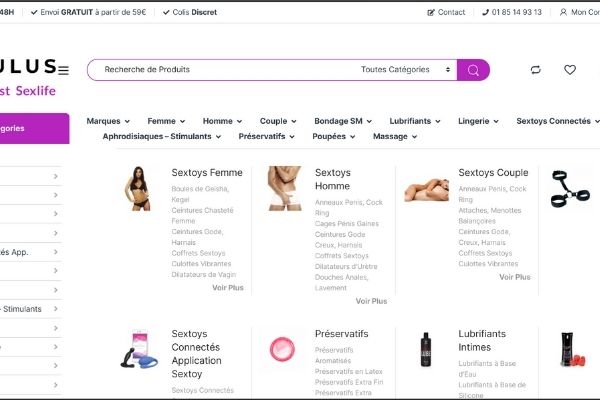Viewport: 600px width, 400px height.
Task: Expand the Marques menu
Action: 108,121
